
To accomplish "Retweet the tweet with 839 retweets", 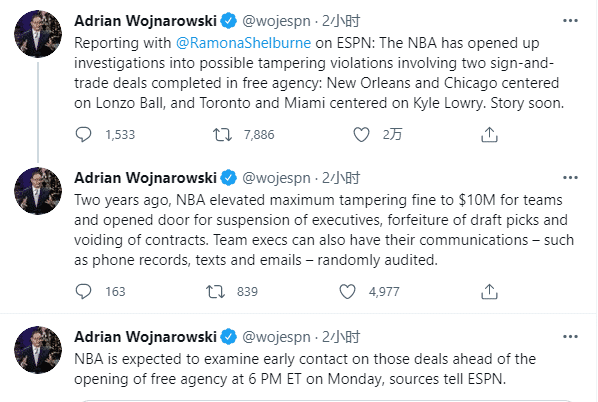I will coord(215,292).
